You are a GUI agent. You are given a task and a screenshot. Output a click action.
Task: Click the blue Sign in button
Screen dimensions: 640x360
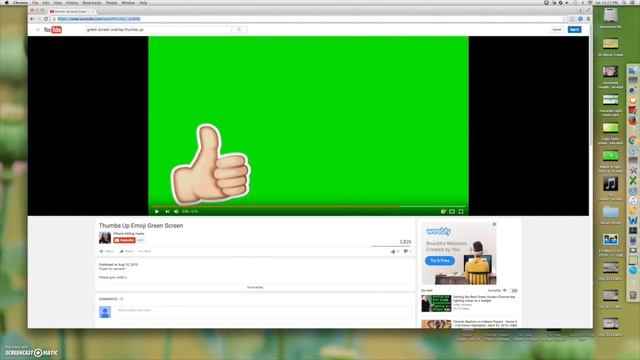pyautogui.click(x=574, y=30)
